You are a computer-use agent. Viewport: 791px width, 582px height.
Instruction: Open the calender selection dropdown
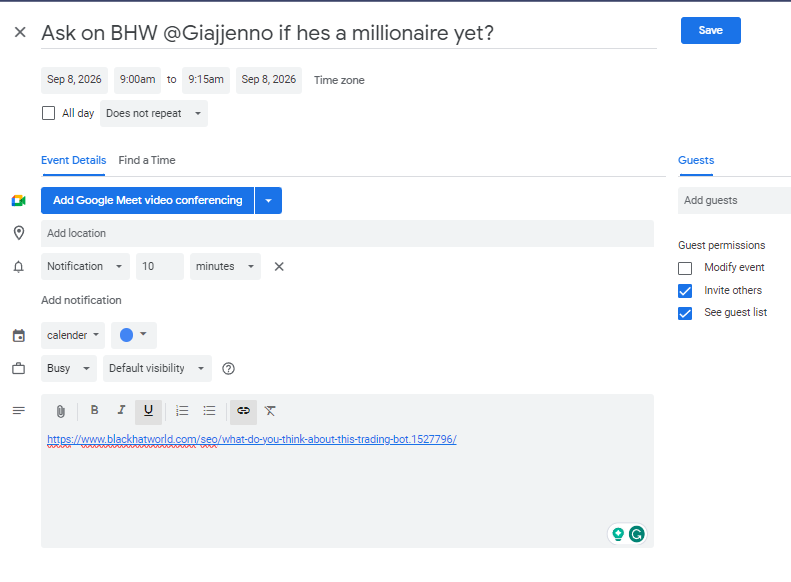73,335
